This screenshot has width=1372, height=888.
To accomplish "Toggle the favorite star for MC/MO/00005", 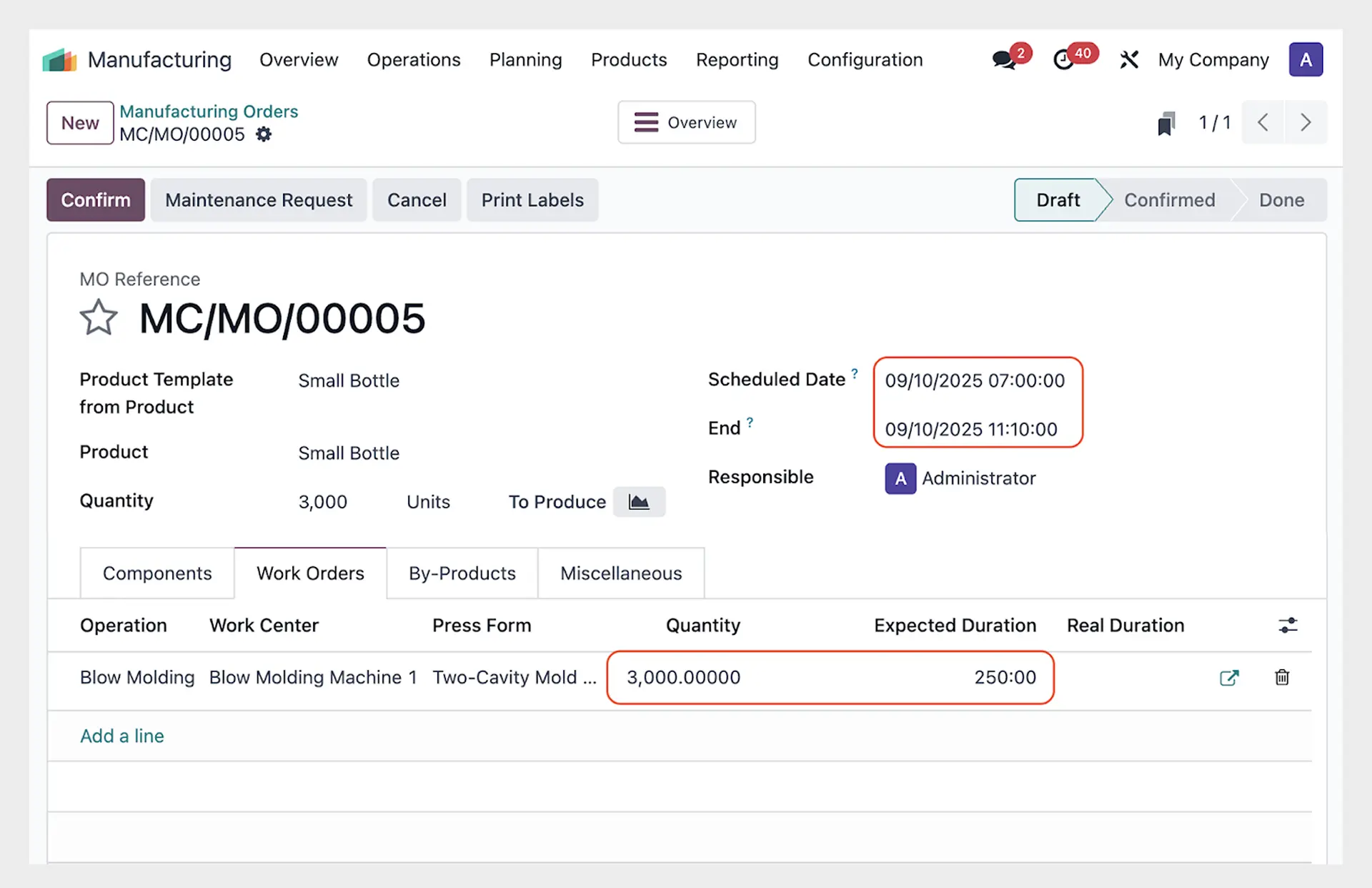I will point(99,318).
